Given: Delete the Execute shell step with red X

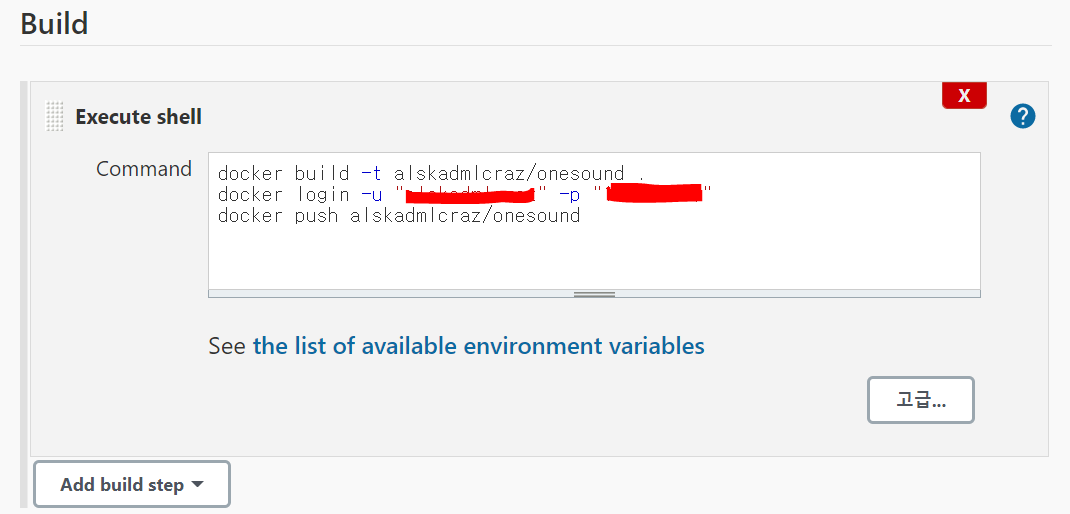Looking at the screenshot, I should (x=964, y=96).
